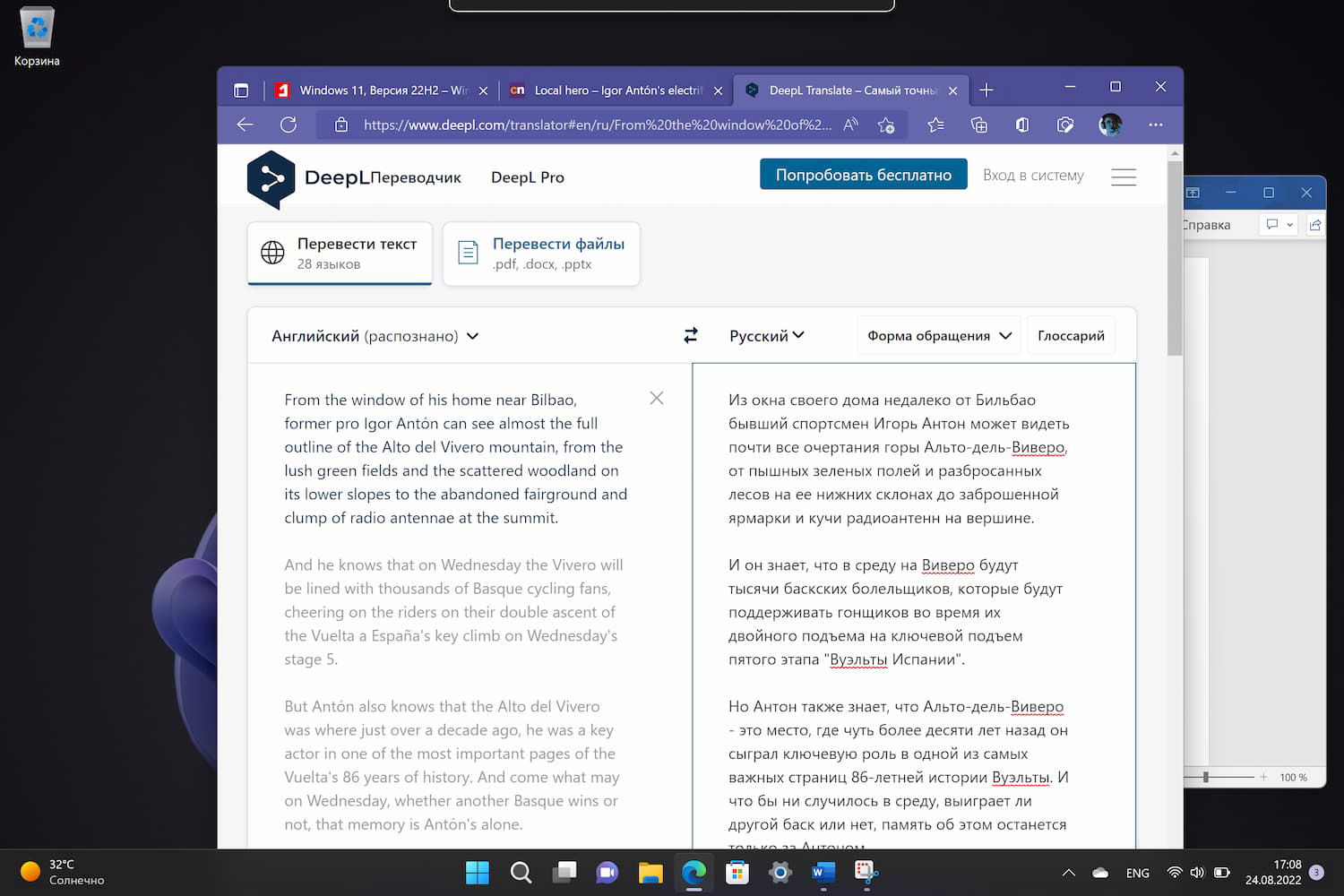Click the Edge address bar URL

(597, 125)
